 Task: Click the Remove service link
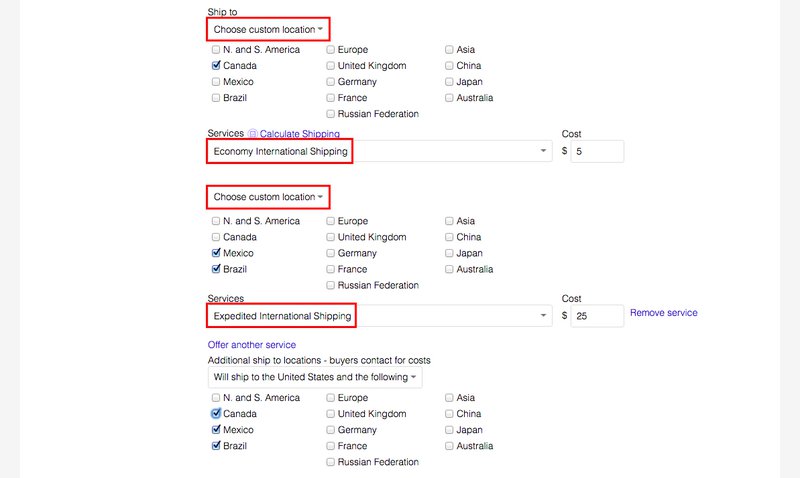pos(663,313)
